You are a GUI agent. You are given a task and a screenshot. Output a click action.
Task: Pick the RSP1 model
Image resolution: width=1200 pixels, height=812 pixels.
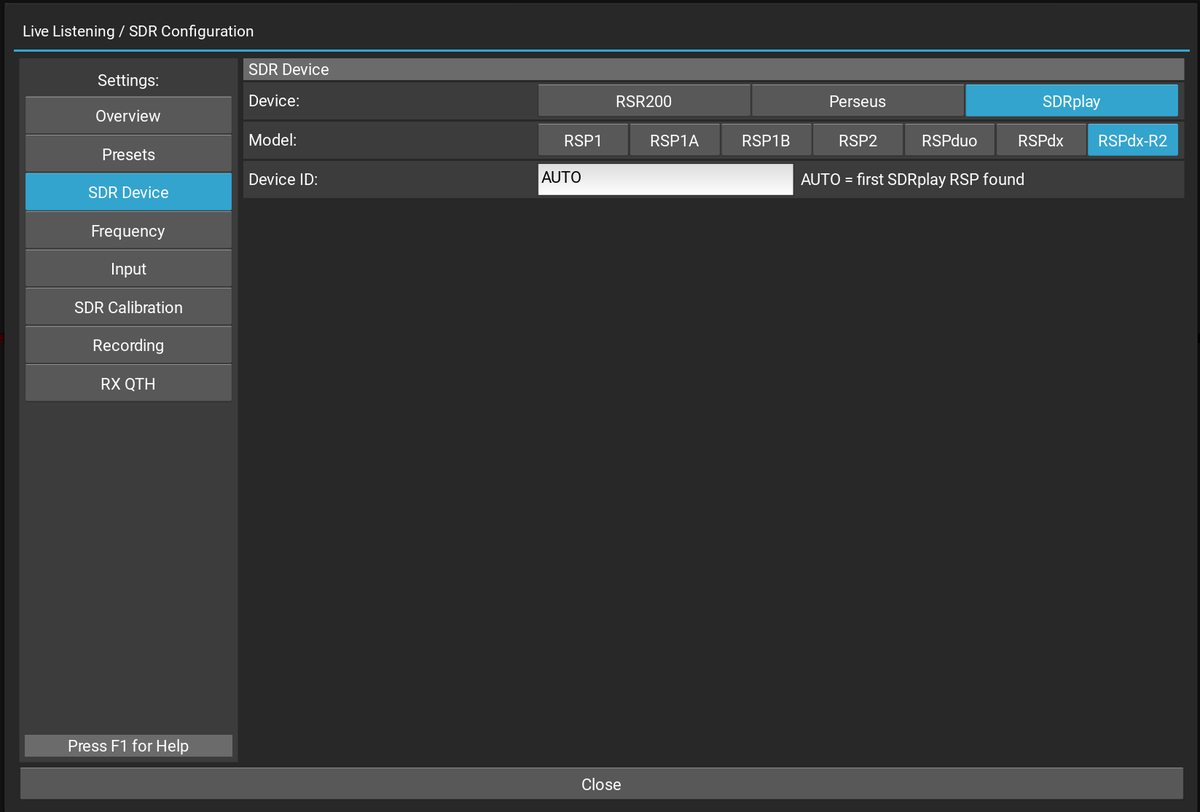pyautogui.click(x=583, y=141)
